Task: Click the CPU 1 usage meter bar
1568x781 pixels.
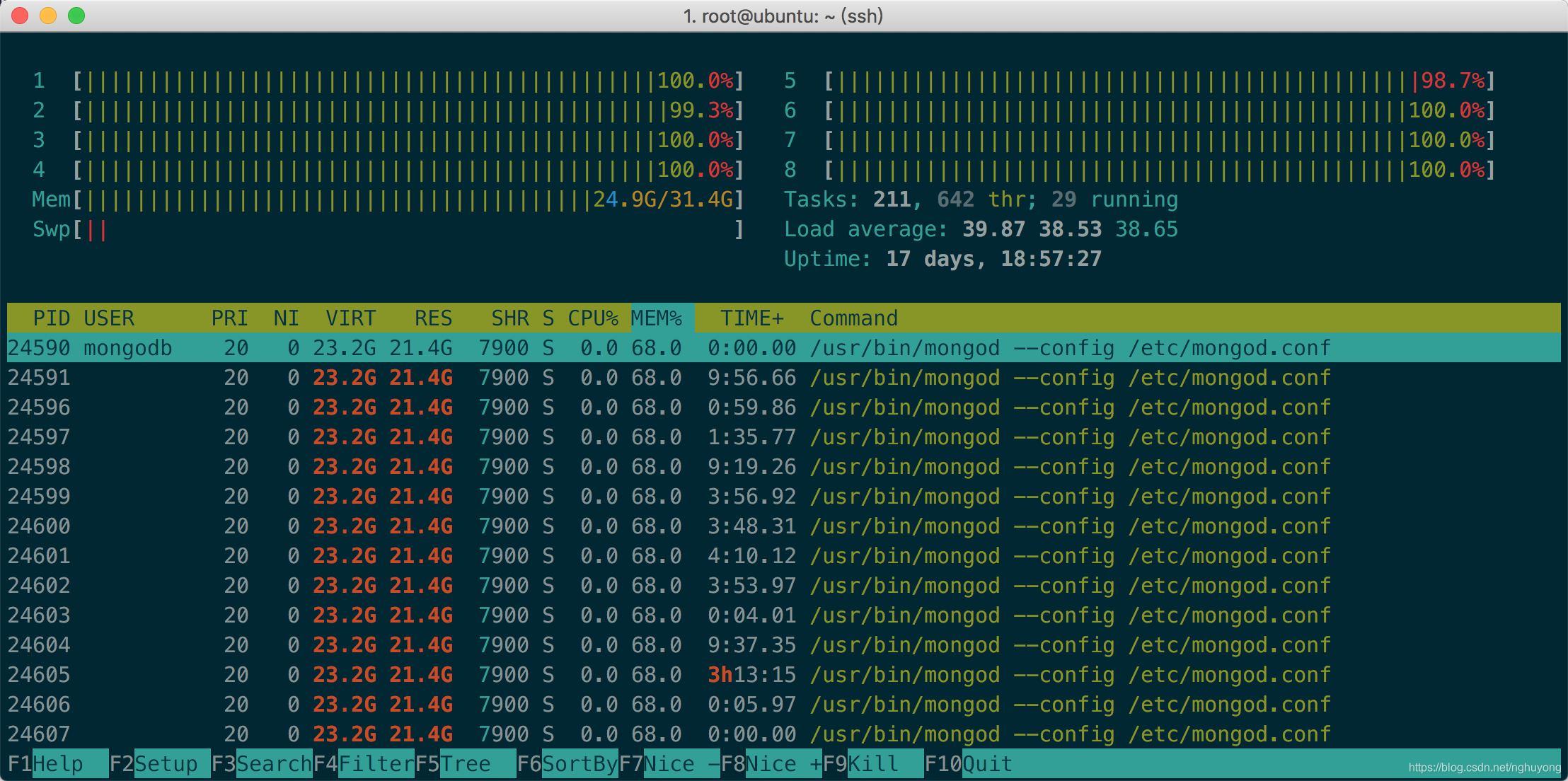Action: coord(389,81)
